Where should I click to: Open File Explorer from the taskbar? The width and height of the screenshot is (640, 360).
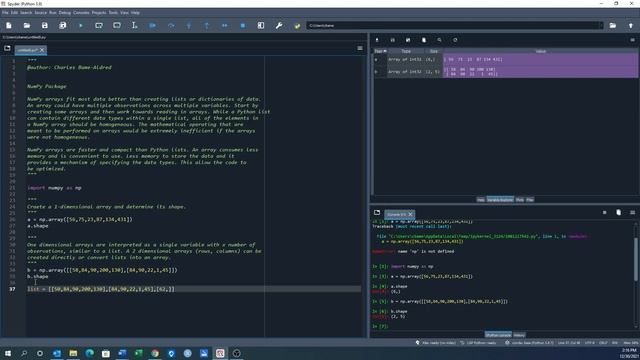pos(73,353)
